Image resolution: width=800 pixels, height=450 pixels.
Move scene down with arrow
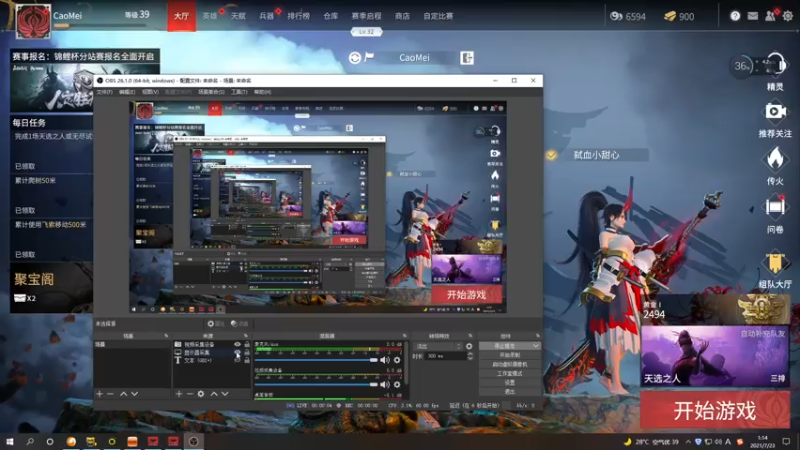[x=135, y=394]
